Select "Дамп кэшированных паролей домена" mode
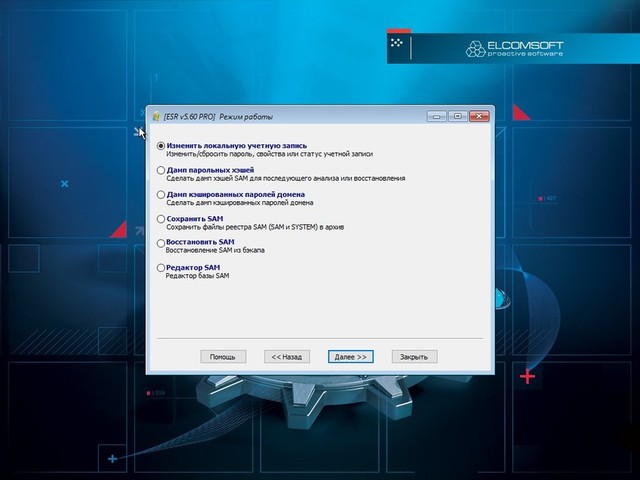This screenshot has height=480, width=640. coord(161,194)
